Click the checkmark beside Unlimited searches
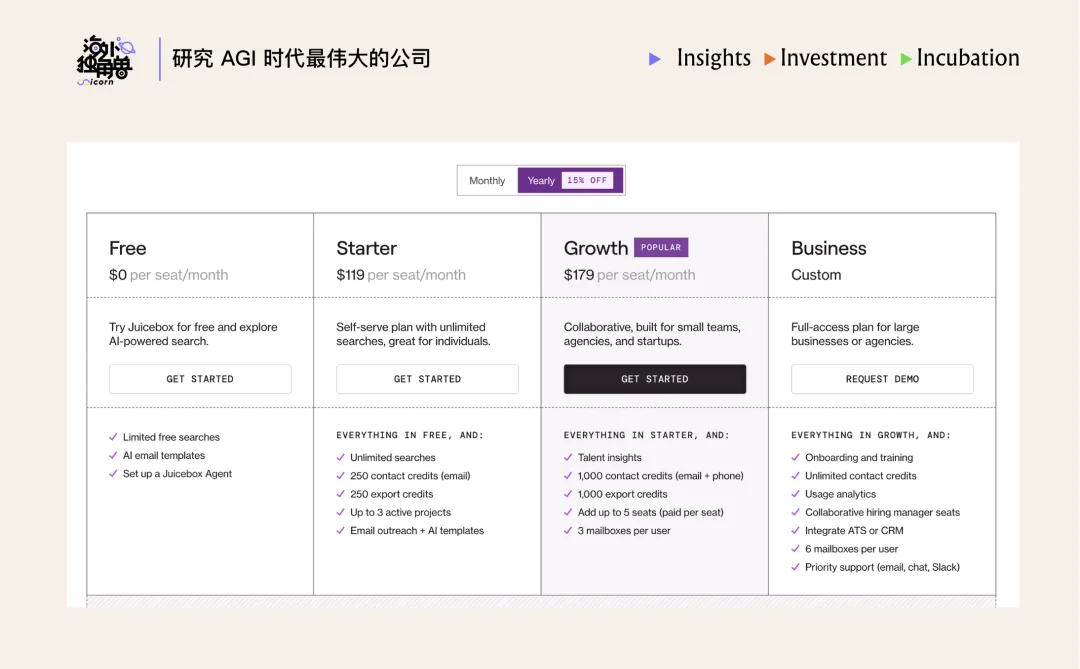 click(x=341, y=457)
